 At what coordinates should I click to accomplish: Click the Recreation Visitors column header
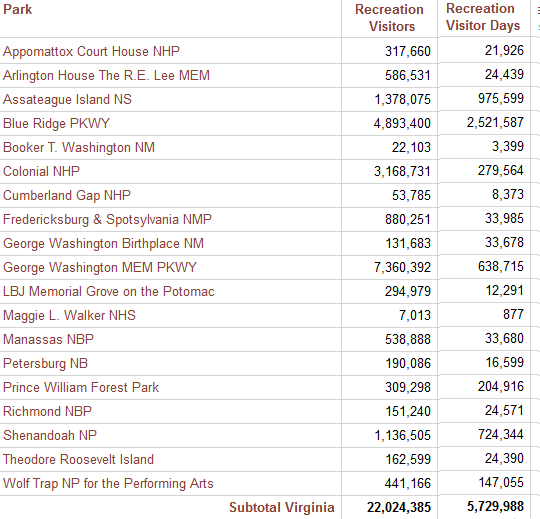(390, 18)
